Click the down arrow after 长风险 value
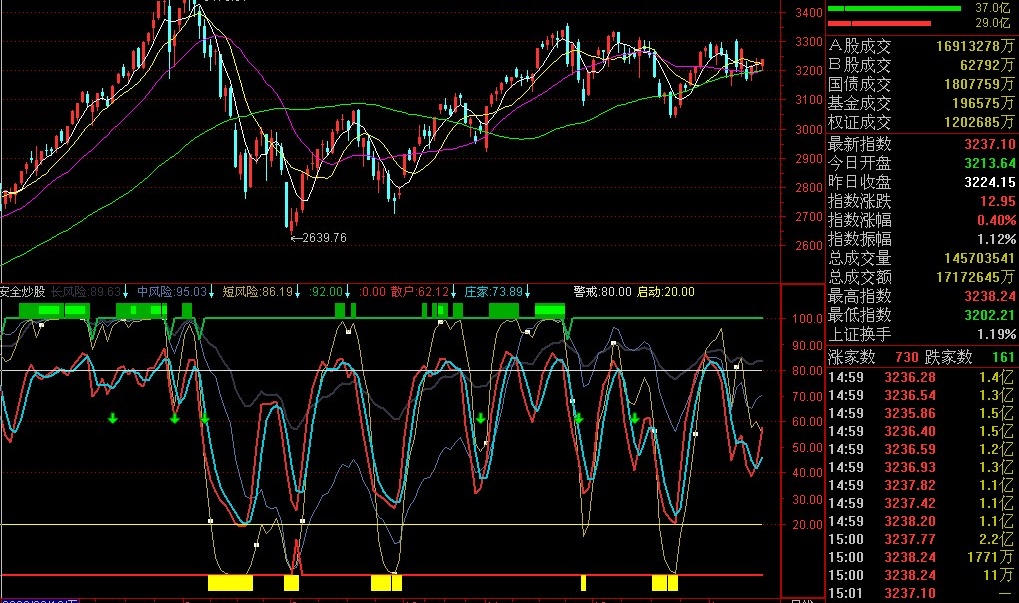Viewport: 1019px width, 603px height. click(125, 292)
